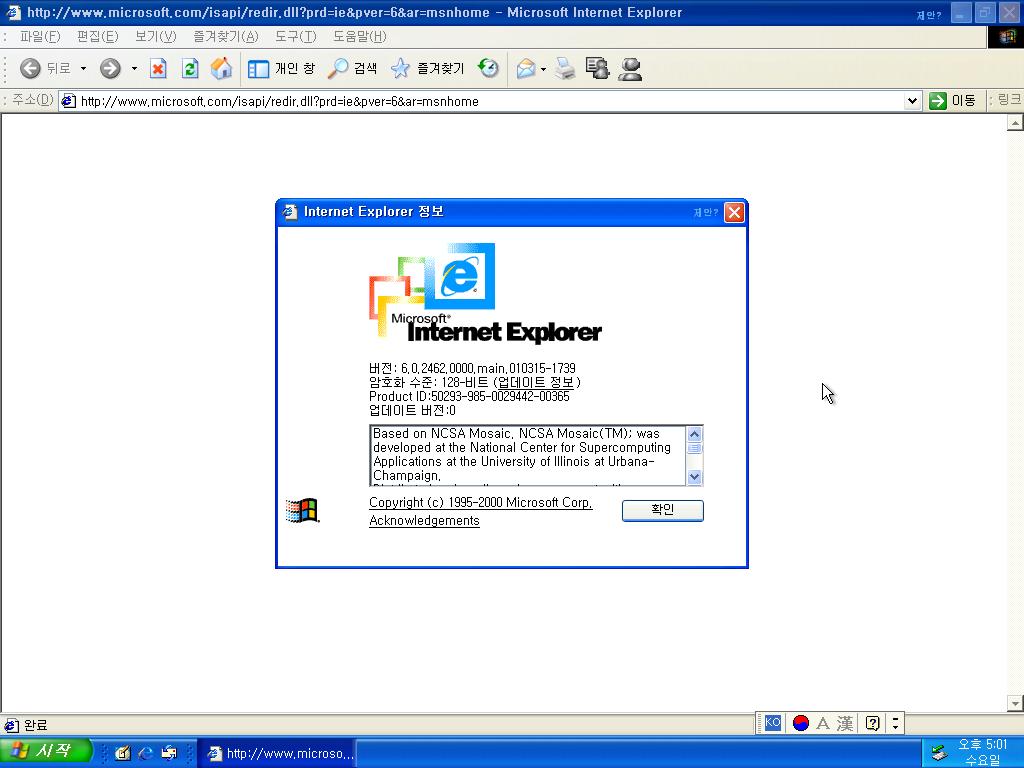Click the microsoft.com taskbar button
The image size is (1024, 768).
pos(278,754)
